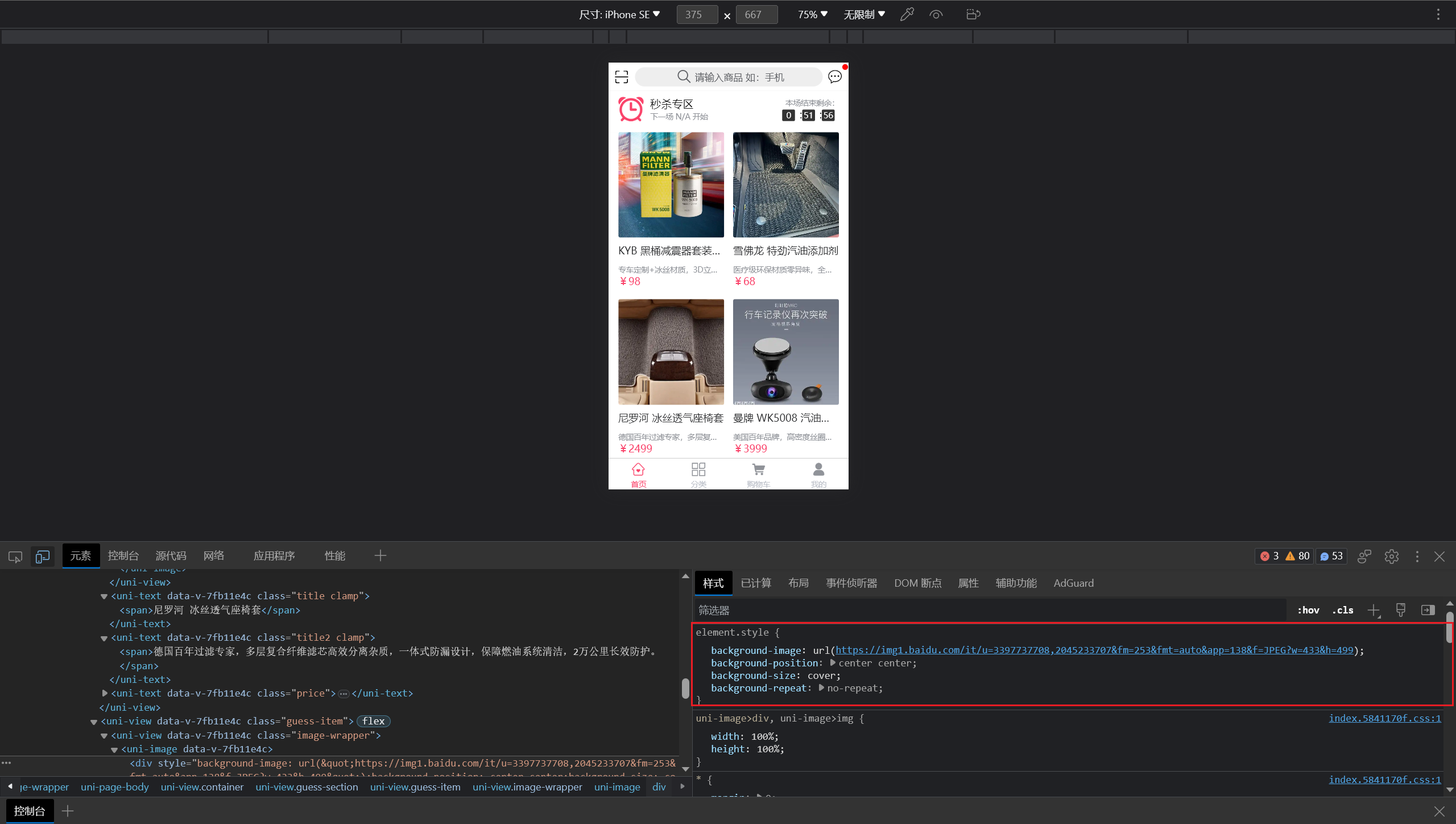
Task: Collapse the title clamp uni-text node
Action: [104, 596]
